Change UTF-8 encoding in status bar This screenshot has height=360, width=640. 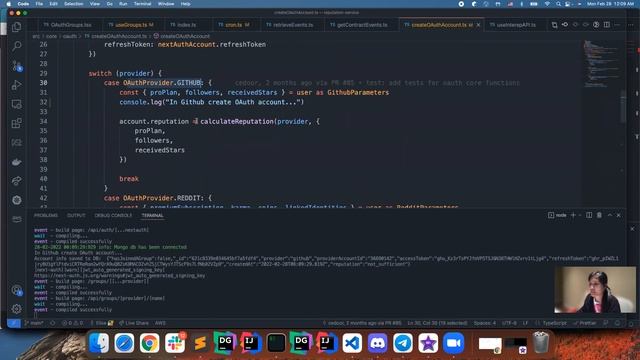(509, 323)
